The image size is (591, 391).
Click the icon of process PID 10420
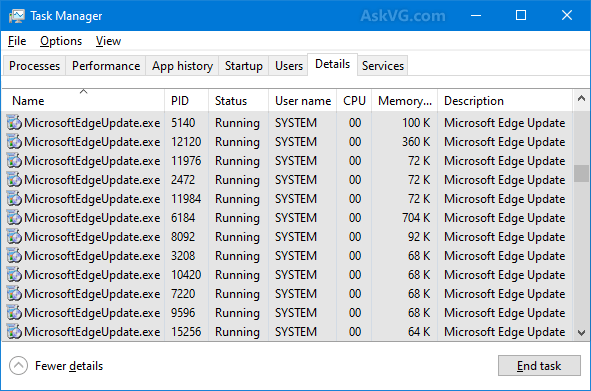click(14, 274)
